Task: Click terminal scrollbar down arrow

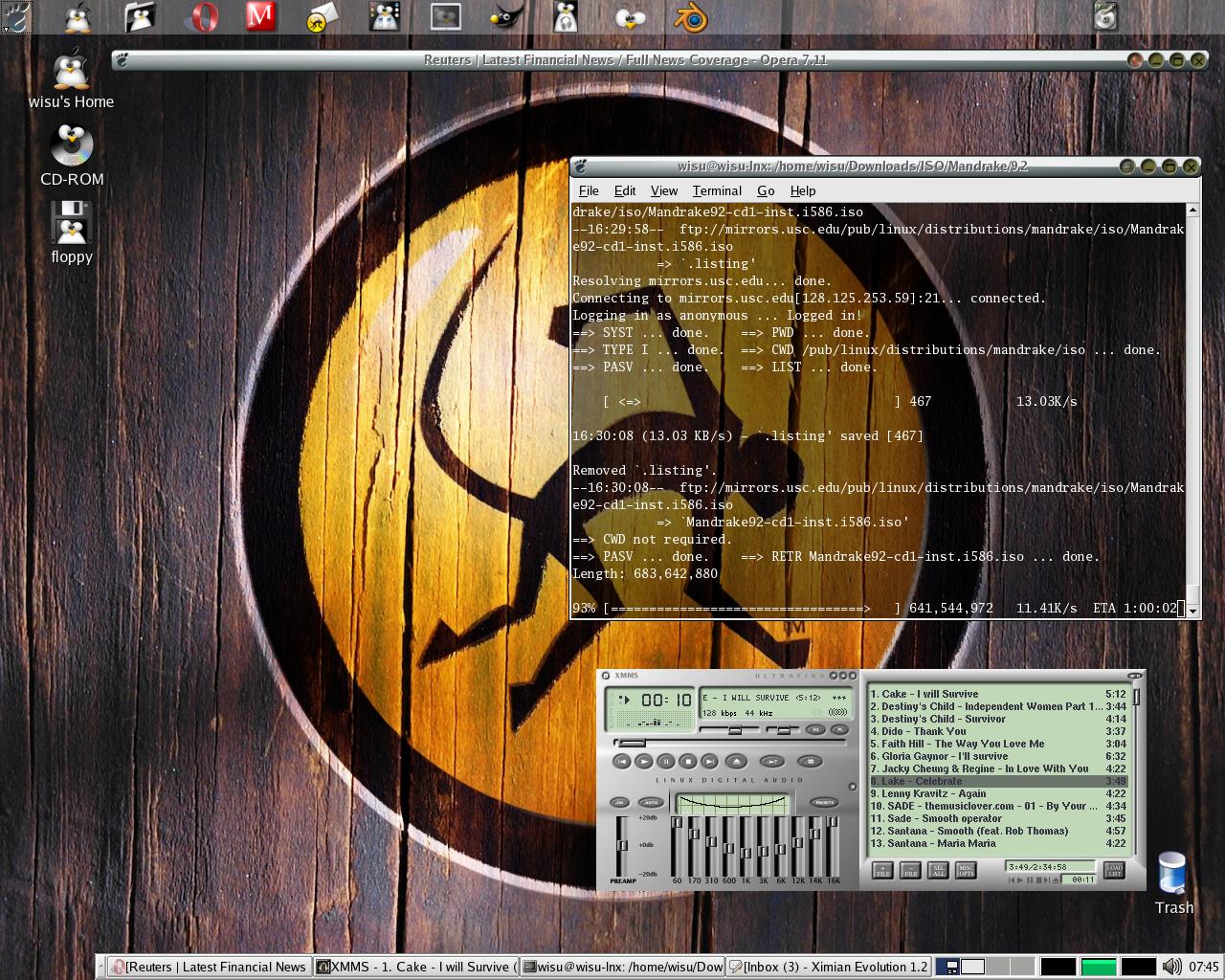Action: (1193, 611)
